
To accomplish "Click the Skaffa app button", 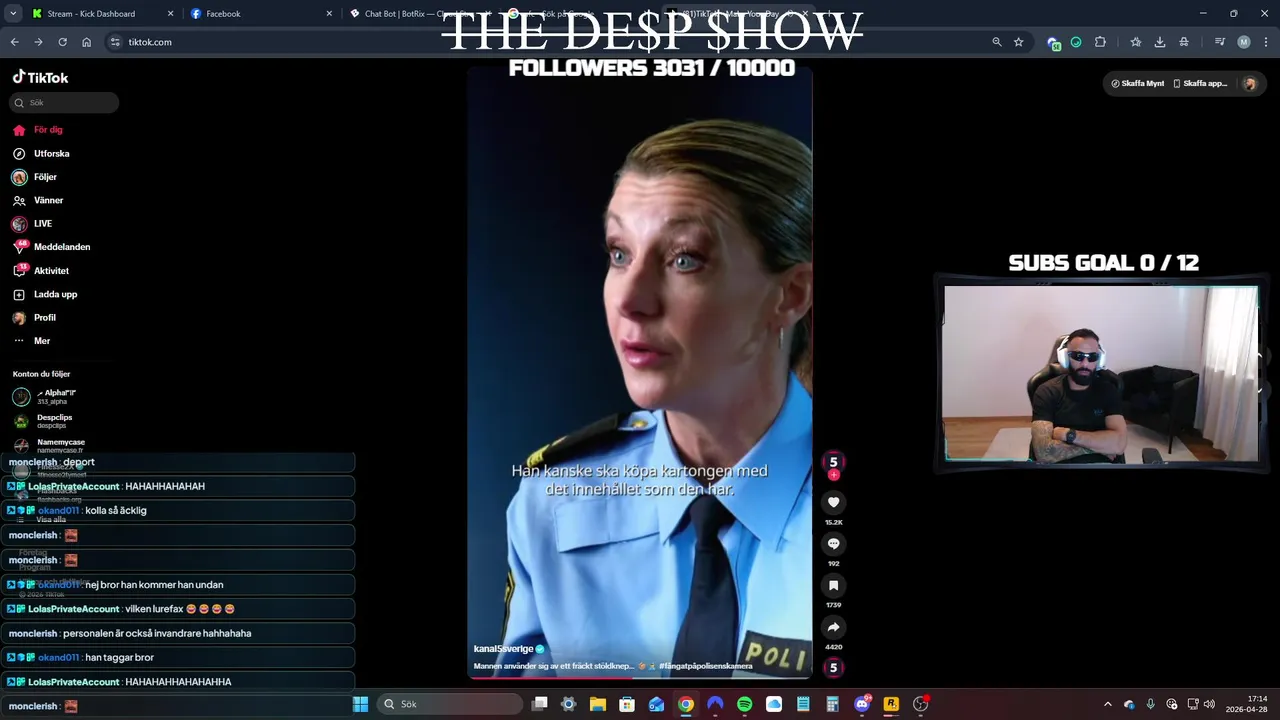I will point(1200,84).
